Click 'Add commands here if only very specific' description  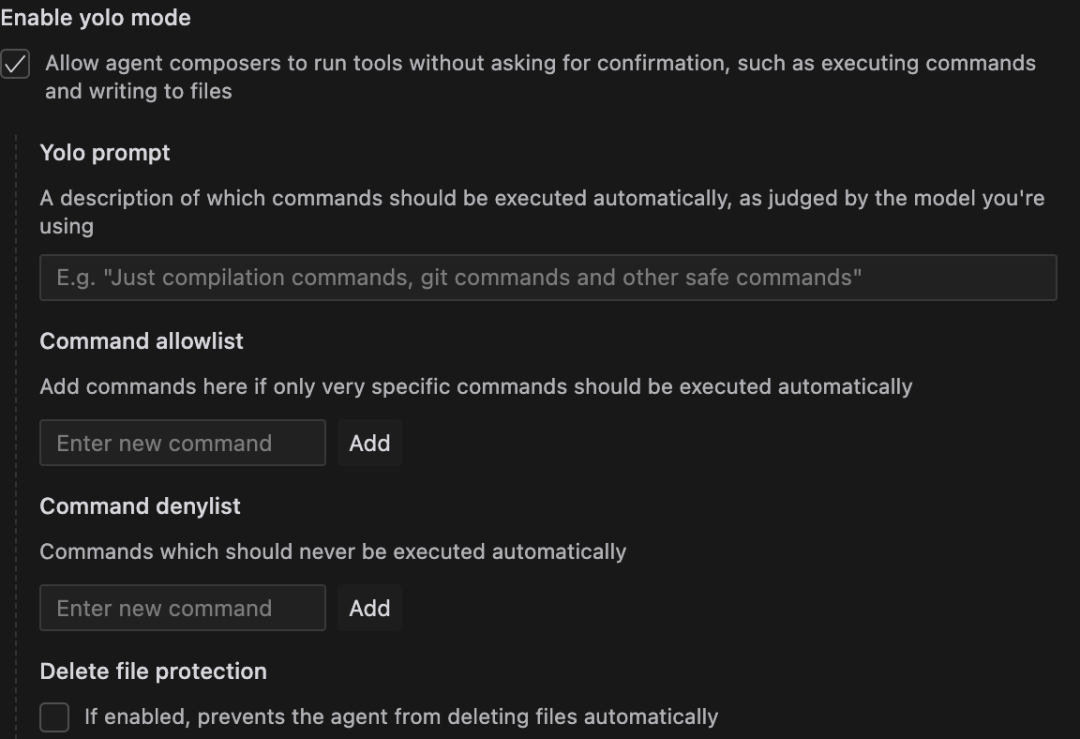(476, 387)
